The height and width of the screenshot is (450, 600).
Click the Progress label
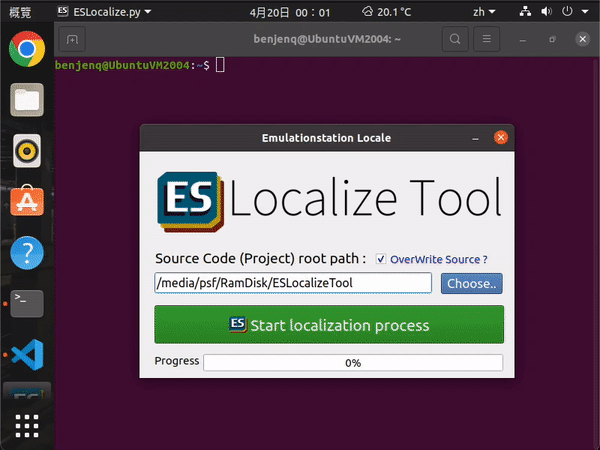click(177, 361)
